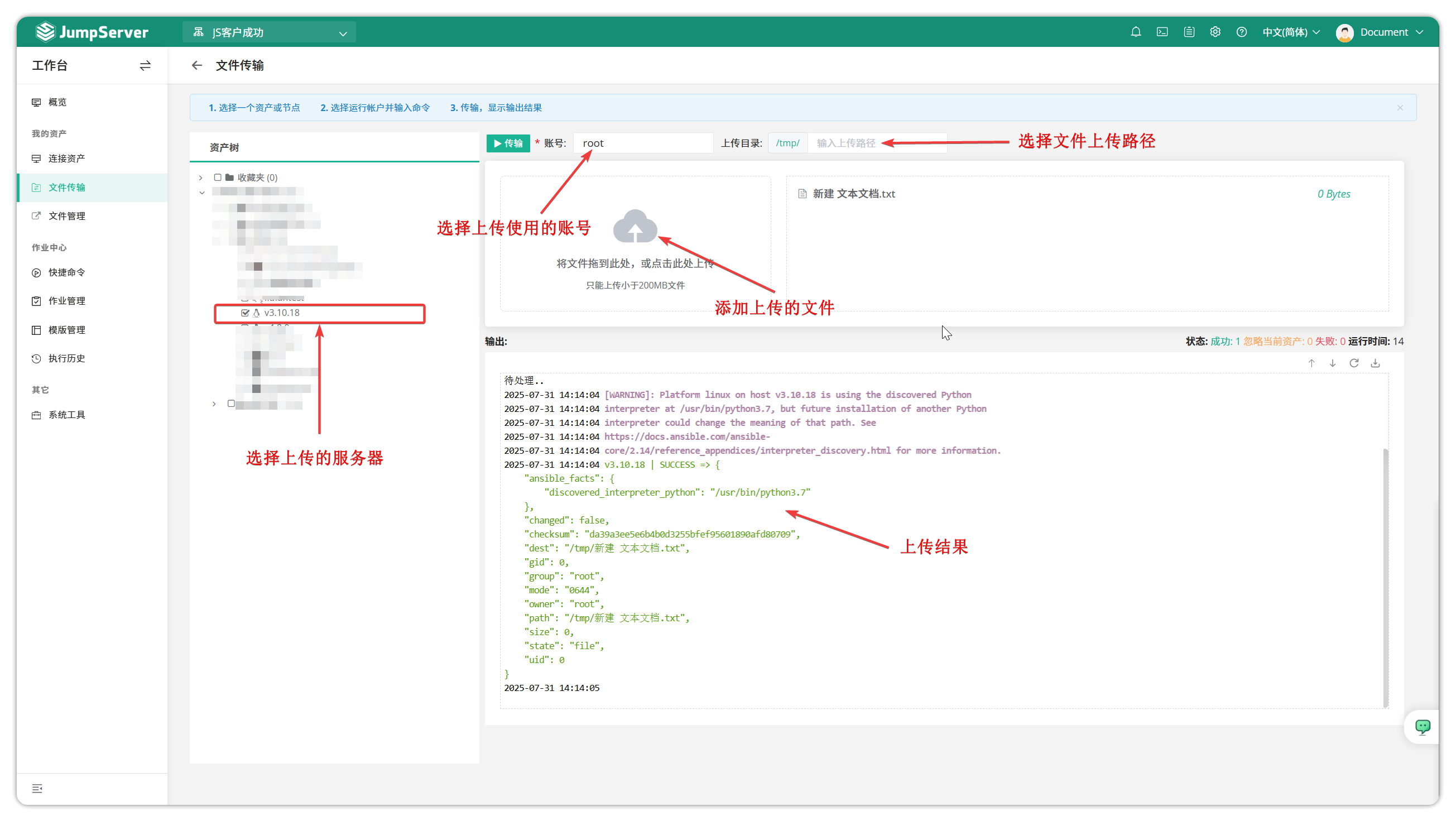Refresh the output log via circular arrow icon
The width and height of the screenshot is (1456, 816).
point(1354,363)
